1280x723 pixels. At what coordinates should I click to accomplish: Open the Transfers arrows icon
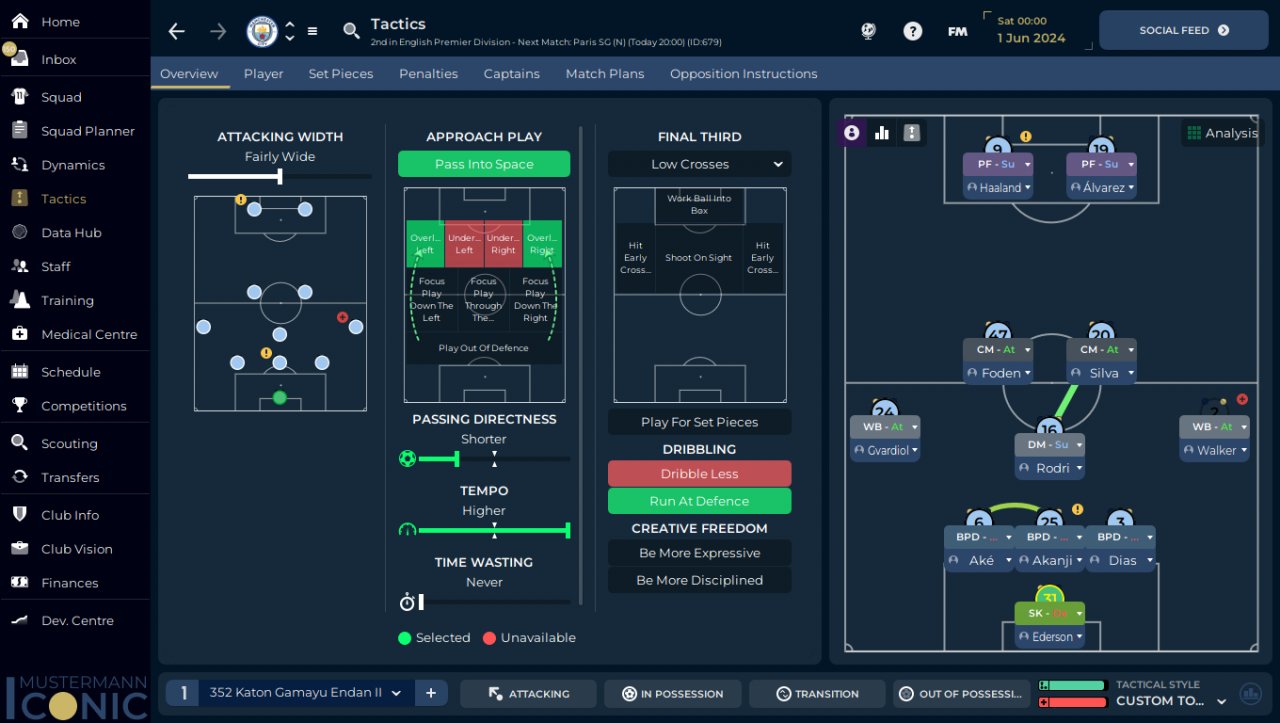(x=19, y=477)
